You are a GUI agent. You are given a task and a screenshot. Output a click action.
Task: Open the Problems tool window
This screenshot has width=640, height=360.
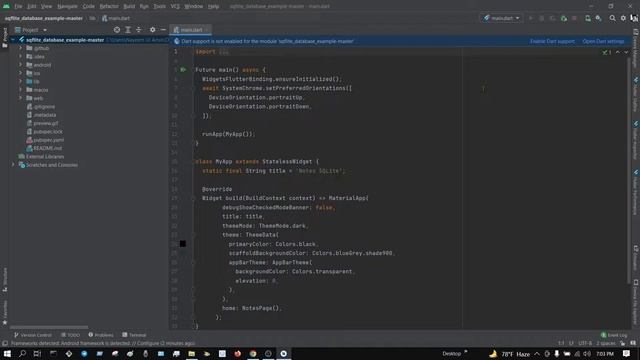point(101,335)
